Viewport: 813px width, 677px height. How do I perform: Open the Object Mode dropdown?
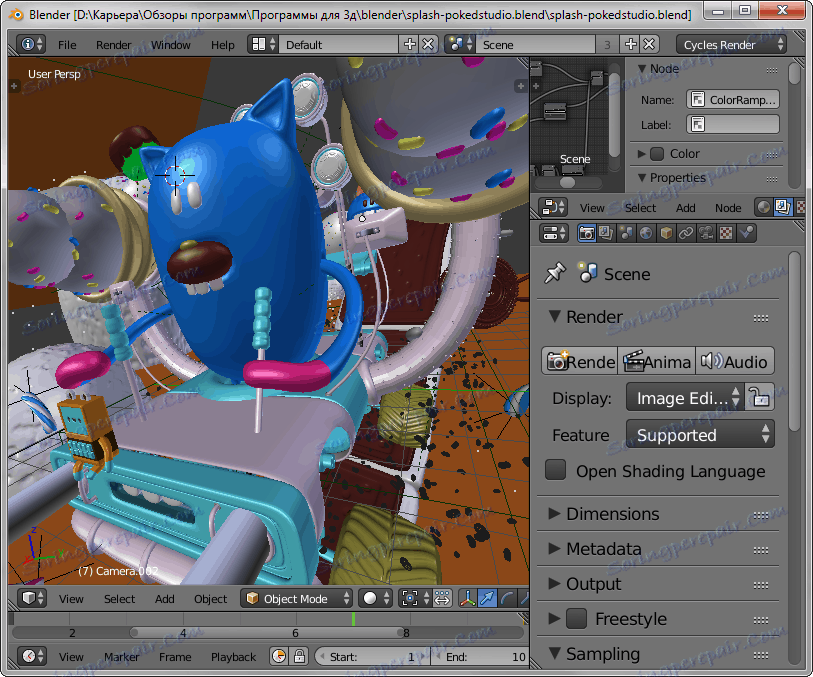(x=298, y=598)
